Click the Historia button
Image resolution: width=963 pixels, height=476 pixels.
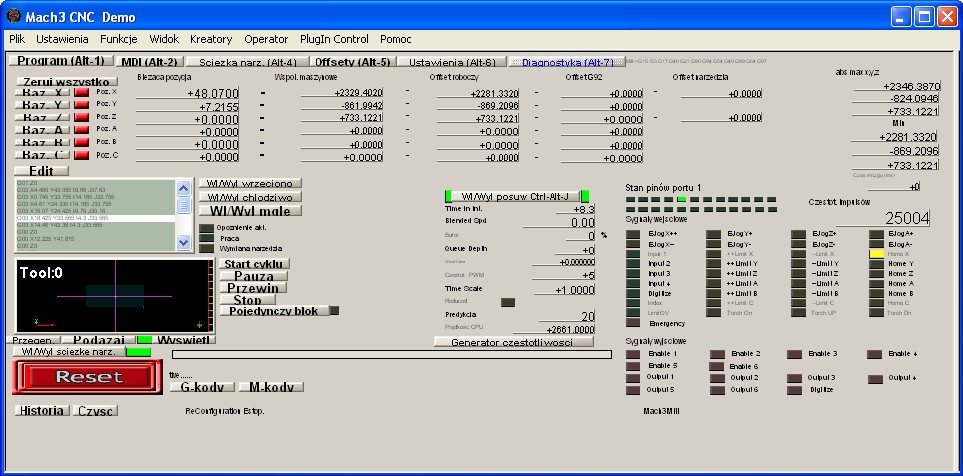pyautogui.click(x=42, y=410)
